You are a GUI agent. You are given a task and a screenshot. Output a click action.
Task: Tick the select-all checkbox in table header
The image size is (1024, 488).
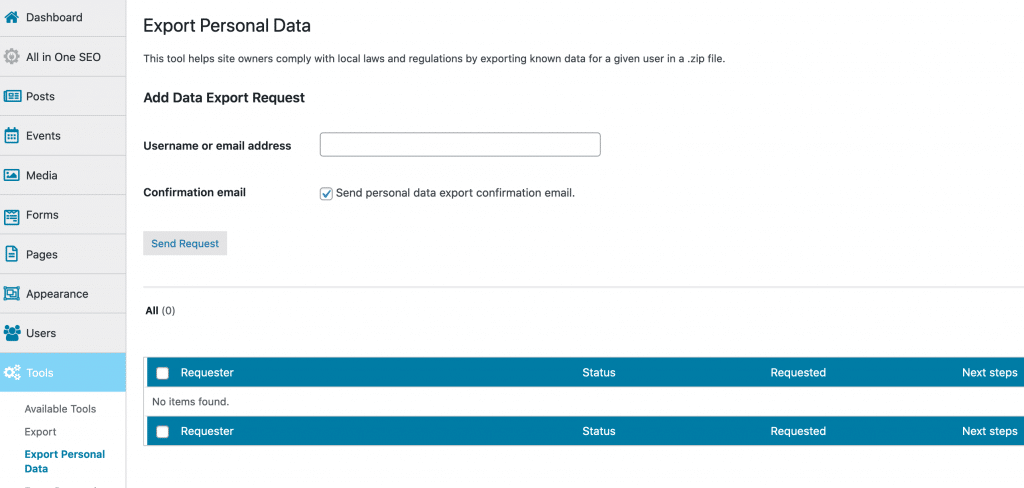click(x=163, y=373)
